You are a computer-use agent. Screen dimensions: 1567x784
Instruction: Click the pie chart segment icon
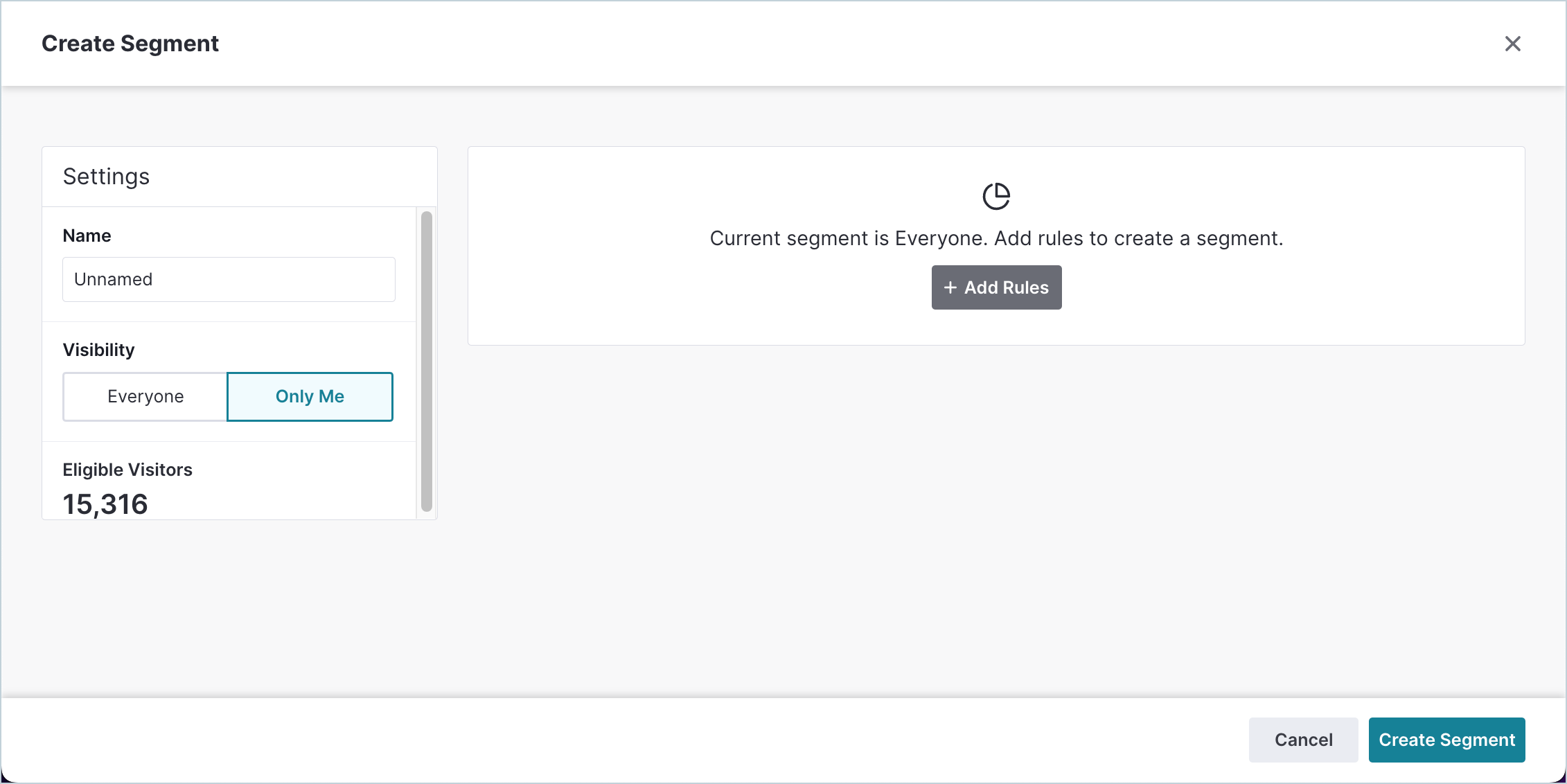pos(996,196)
